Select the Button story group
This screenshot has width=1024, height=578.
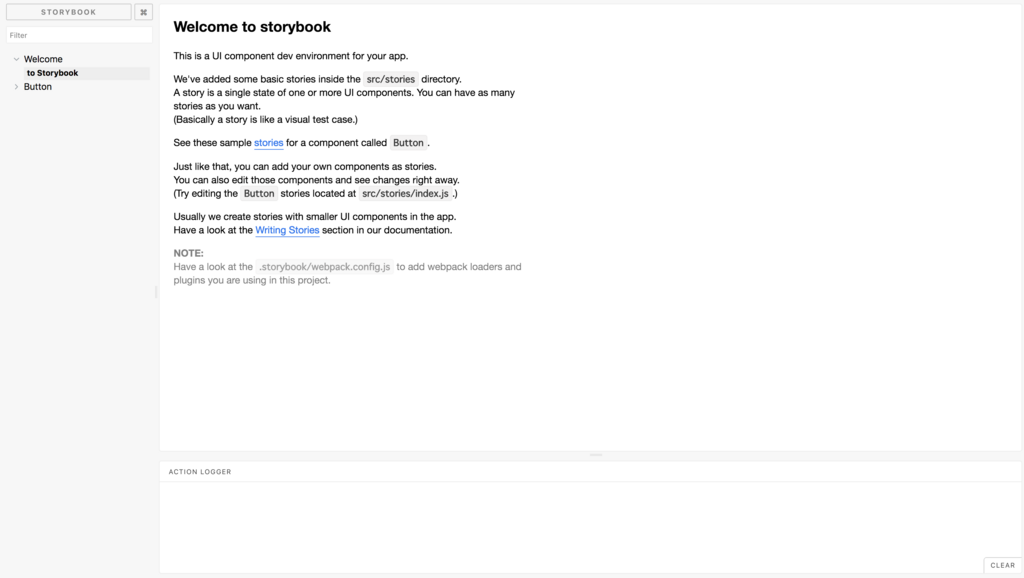tap(38, 86)
